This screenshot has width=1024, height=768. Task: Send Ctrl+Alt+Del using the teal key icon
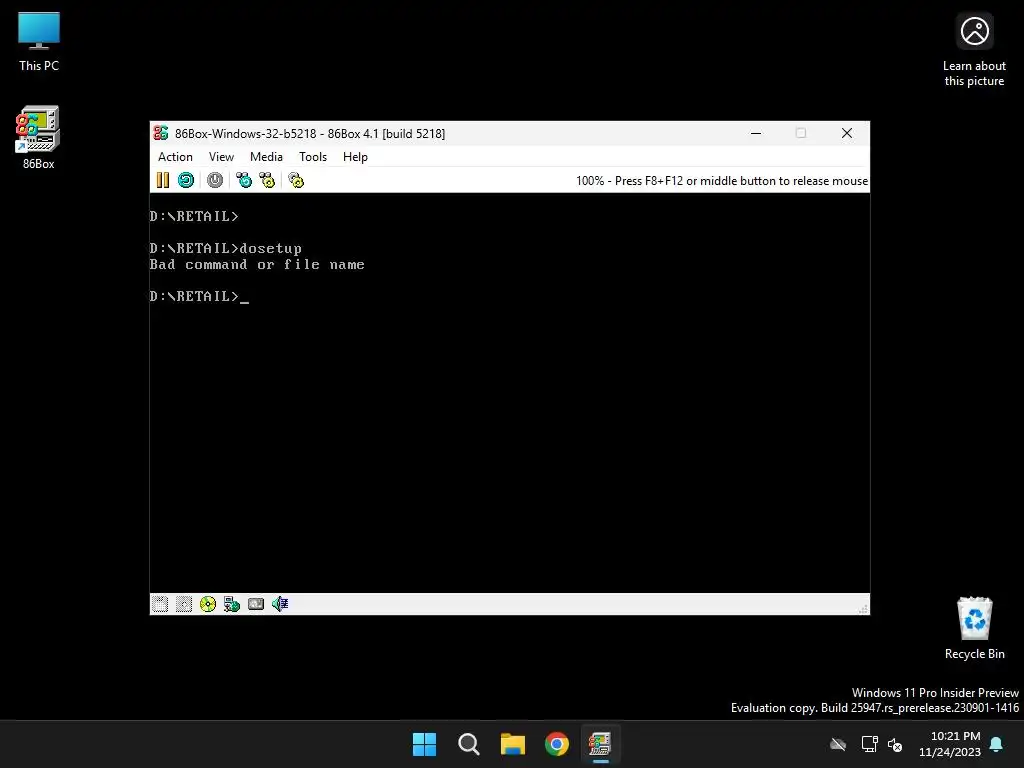point(244,180)
